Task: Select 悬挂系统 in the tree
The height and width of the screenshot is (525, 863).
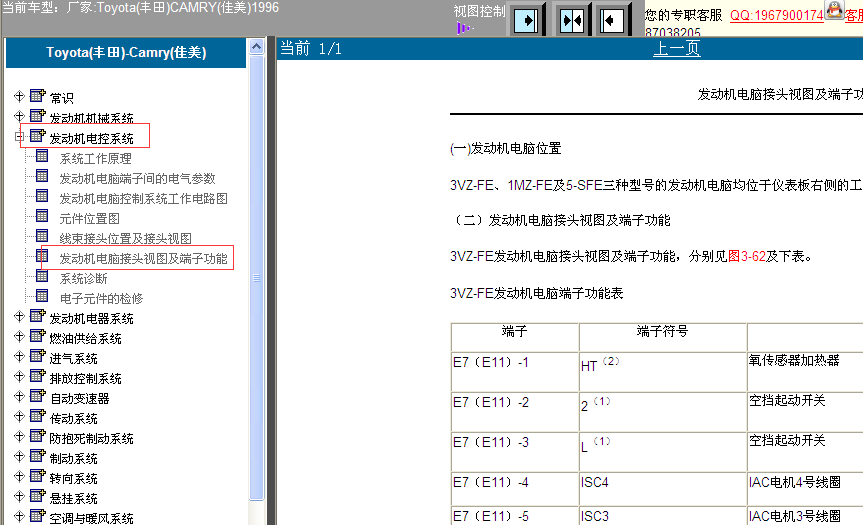Action: coord(73,499)
